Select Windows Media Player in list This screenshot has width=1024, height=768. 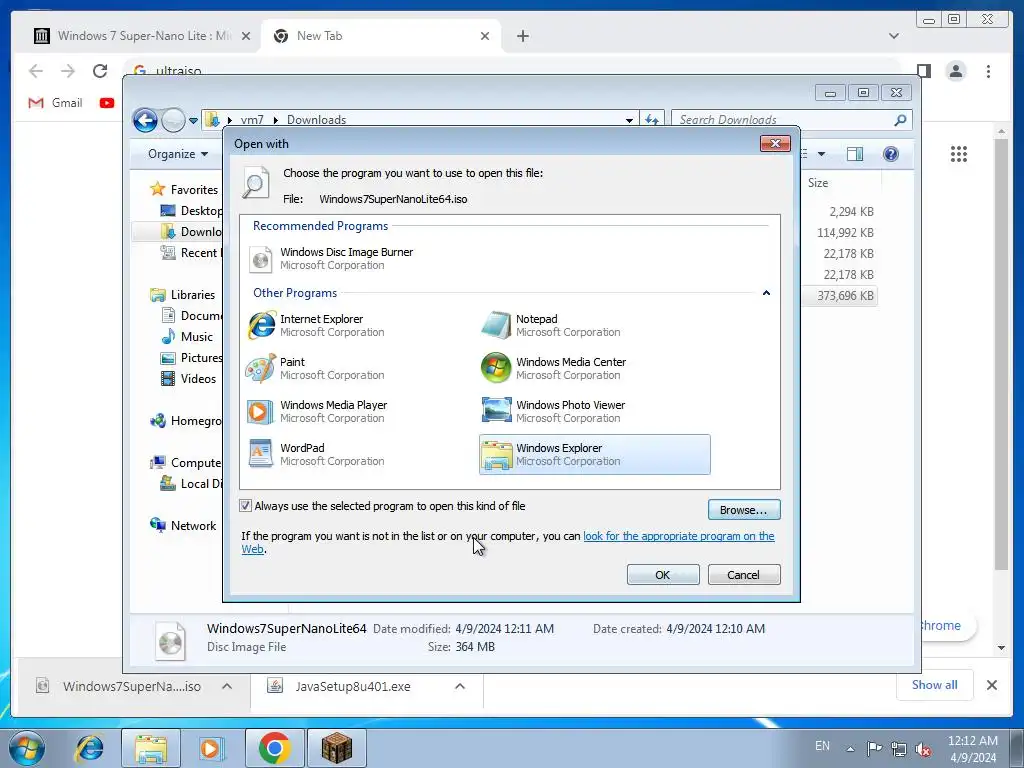pyautogui.click(x=317, y=411)
